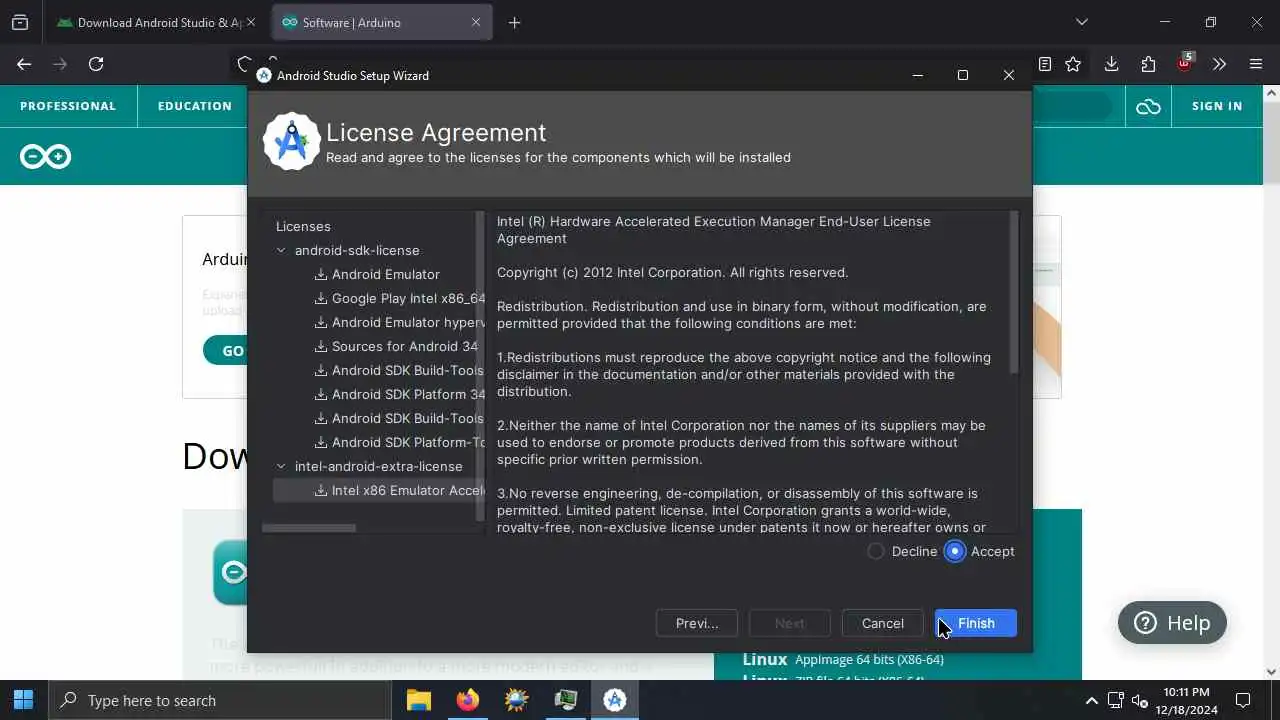Image resolution: width=1280 pixels, height=720 pixels.
Task: Open the notifications center icon
Action: coord(1243,700)
